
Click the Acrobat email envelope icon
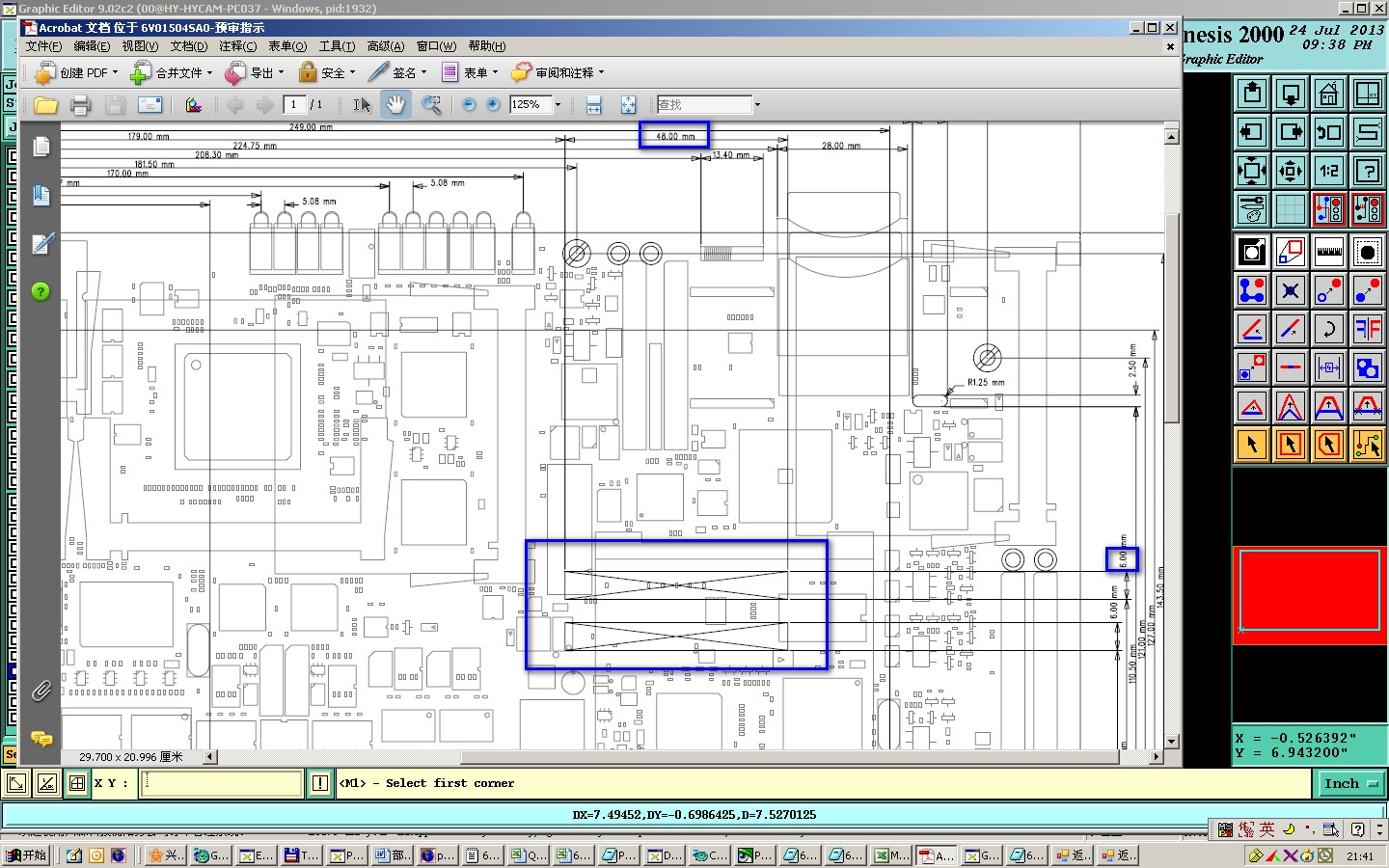150,105
